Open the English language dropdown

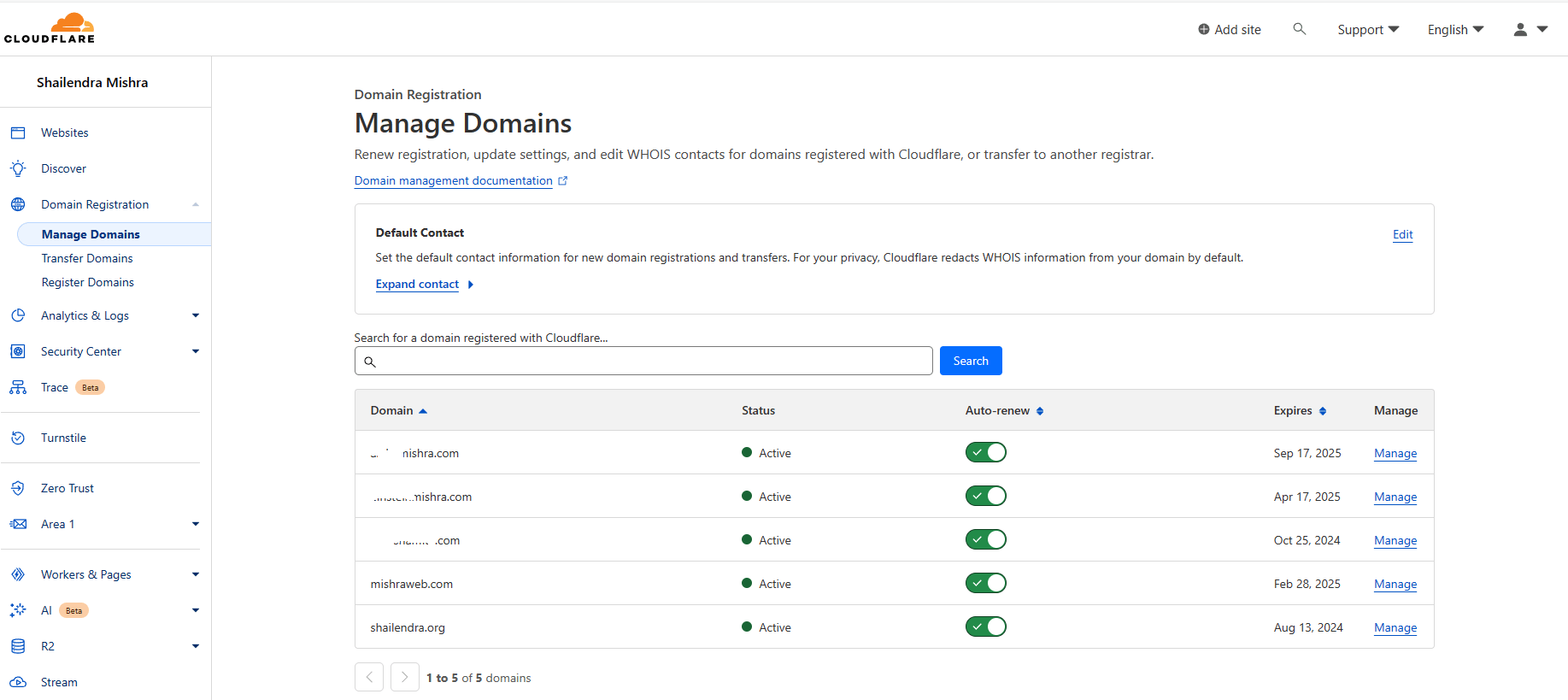pos(1455,29)
